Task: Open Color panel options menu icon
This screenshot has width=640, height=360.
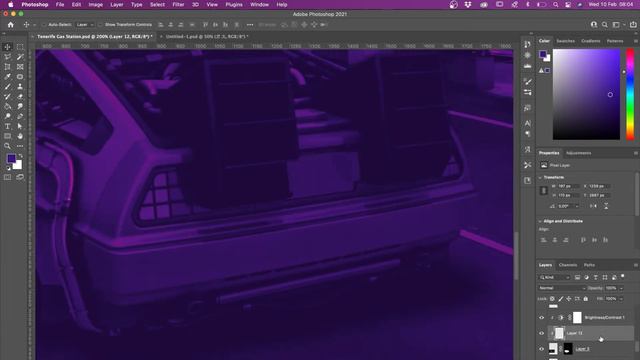Action: point(636,41)
